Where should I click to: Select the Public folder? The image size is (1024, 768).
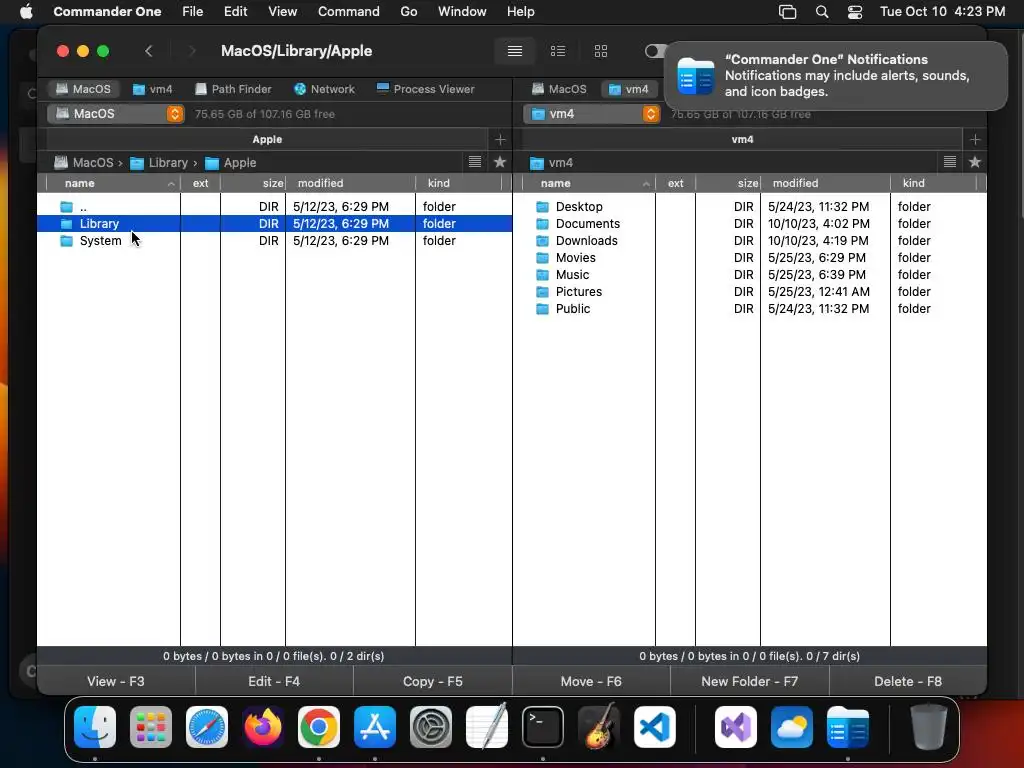pyautogui.click(x=750, y=308)
